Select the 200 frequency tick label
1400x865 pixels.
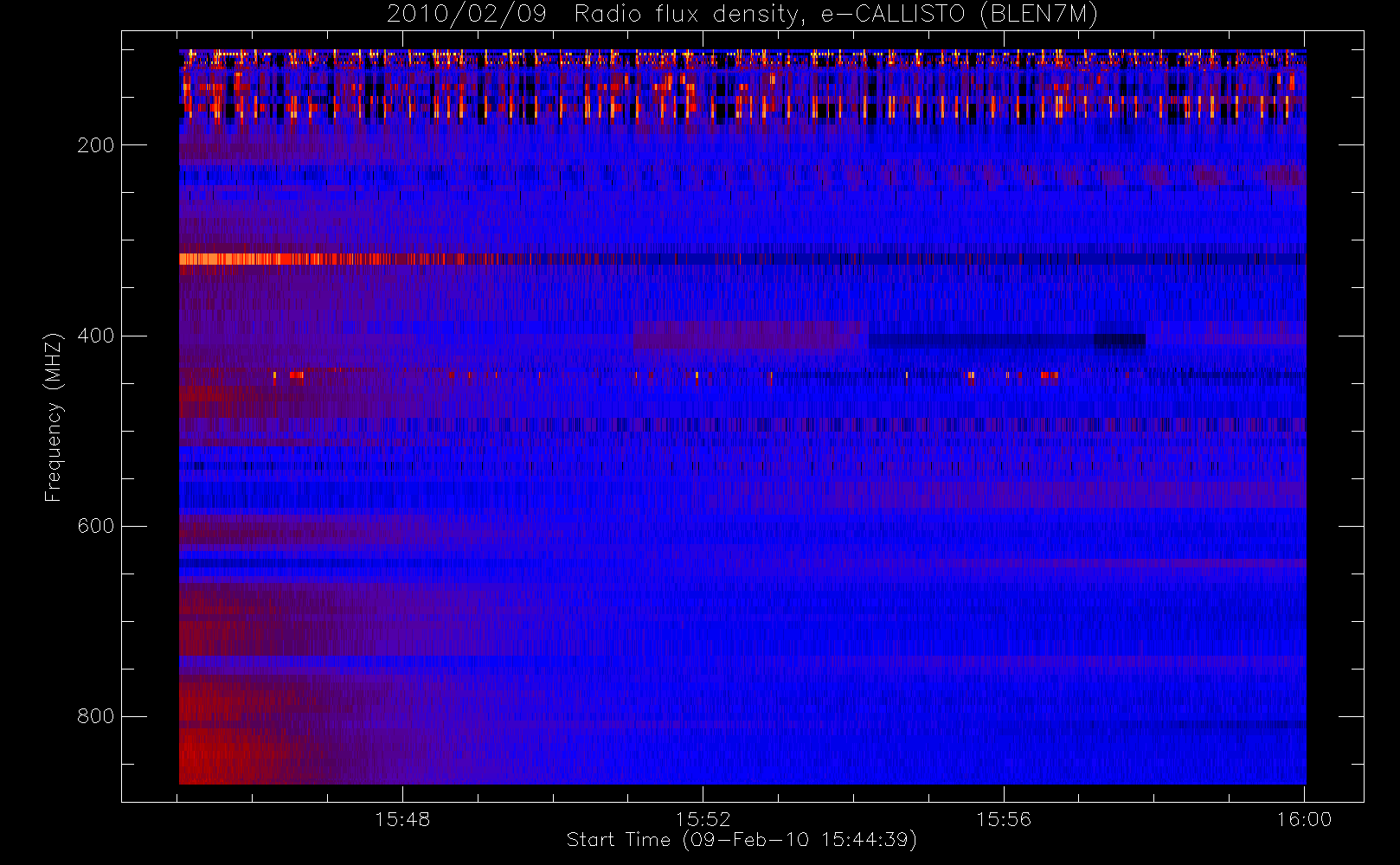(x=95, y=145)
